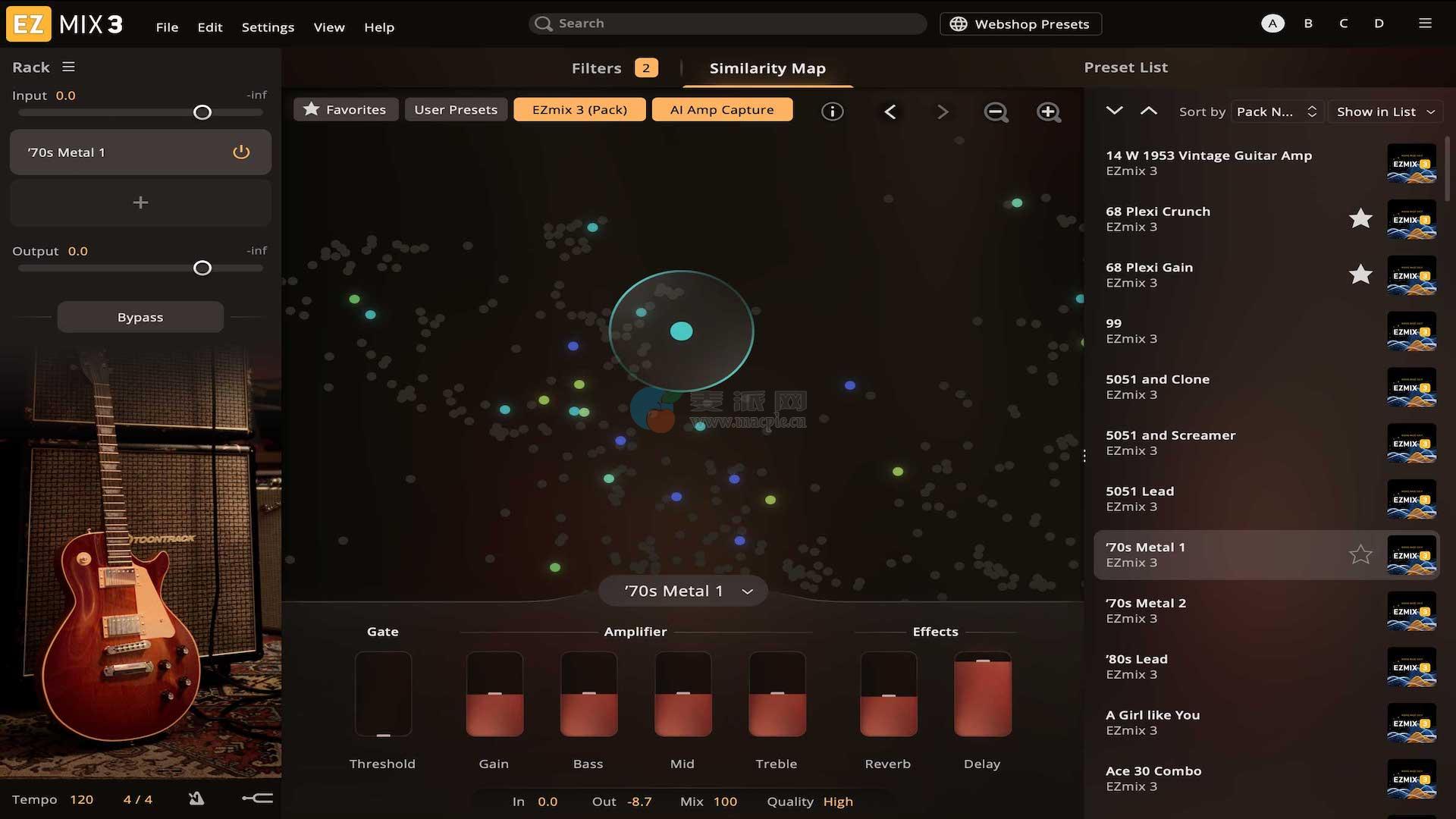
Task: Open the top-right main menu icon
Action: 1425,24
